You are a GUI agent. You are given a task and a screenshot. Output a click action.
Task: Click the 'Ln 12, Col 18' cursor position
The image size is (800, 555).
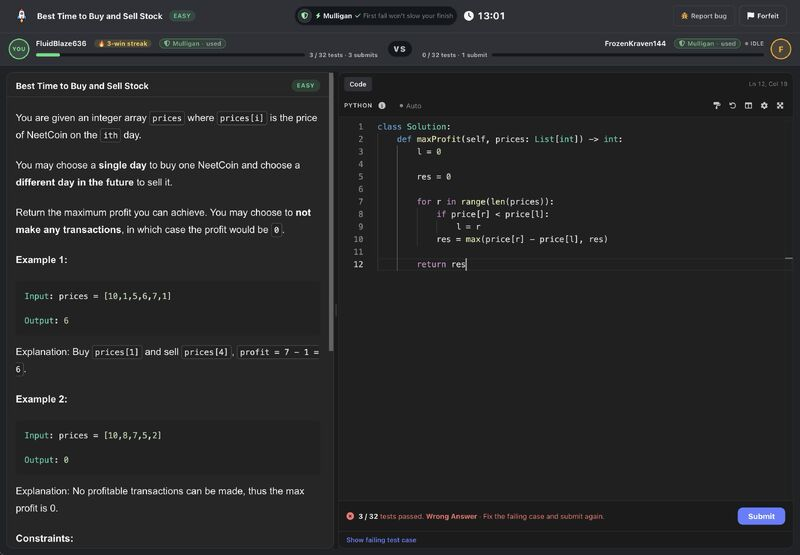click(767, 84)
